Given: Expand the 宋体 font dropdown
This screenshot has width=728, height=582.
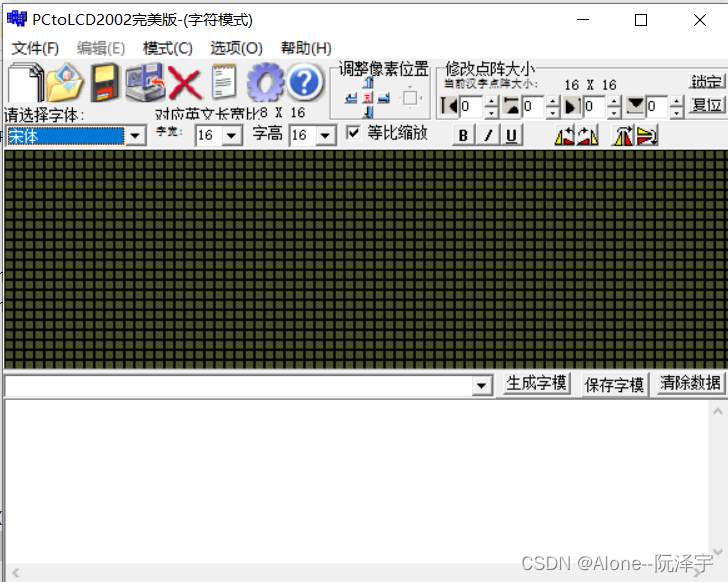Looking at the screenshot, I should click(136, 136).
